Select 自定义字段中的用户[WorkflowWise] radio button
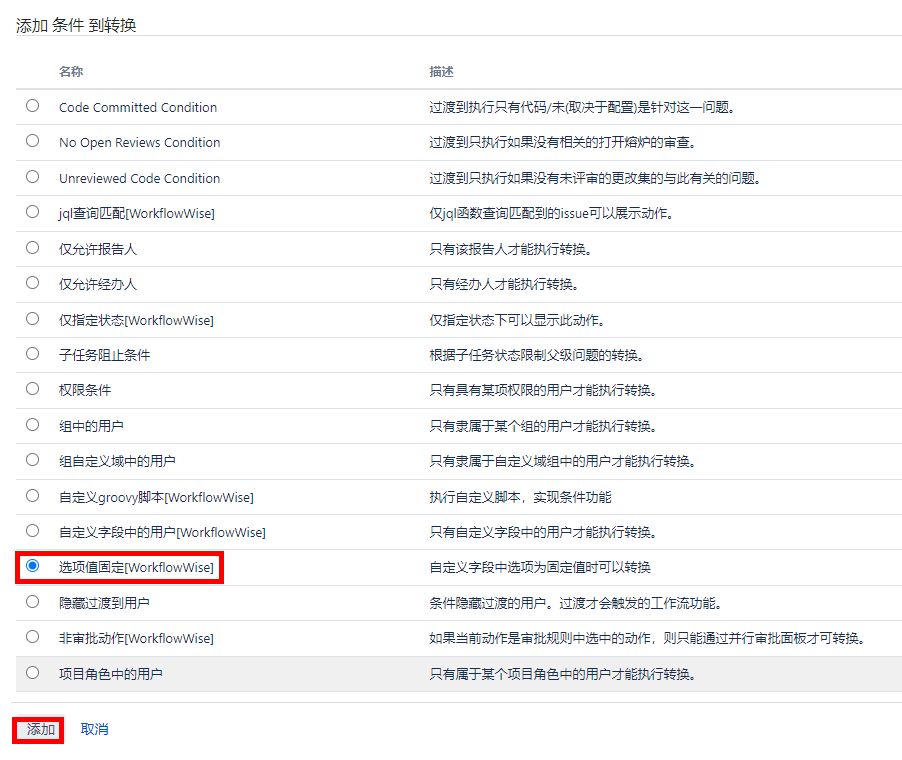This screenshot has height=760, width=902. (33, 531)
